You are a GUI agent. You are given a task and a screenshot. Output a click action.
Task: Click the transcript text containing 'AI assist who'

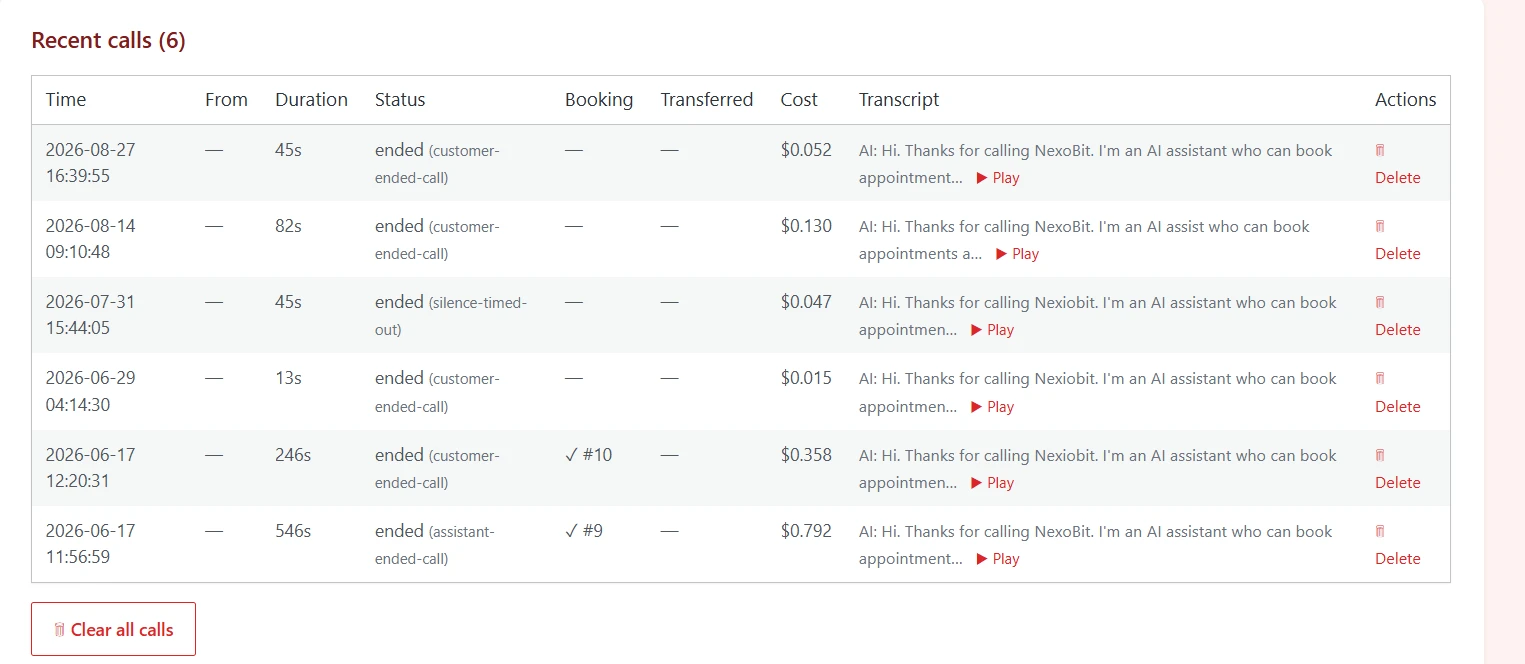point(1084,239)
